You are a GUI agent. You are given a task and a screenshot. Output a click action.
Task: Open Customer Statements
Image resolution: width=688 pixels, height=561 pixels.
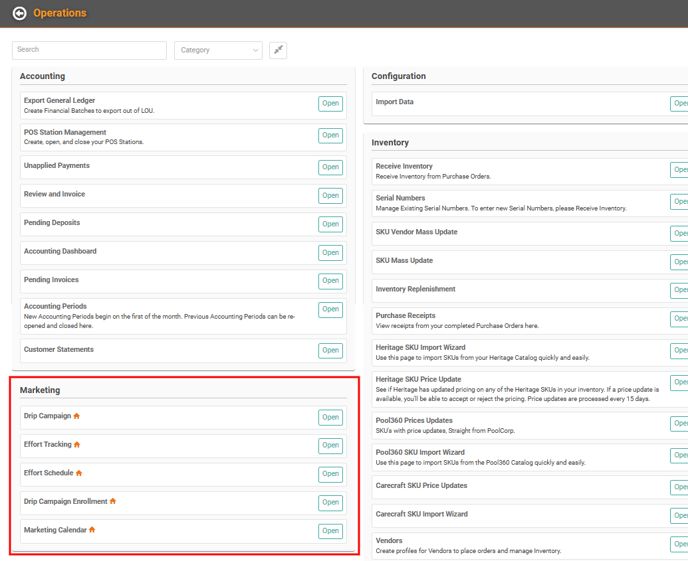pyautogui.click(x=330, y=351)
